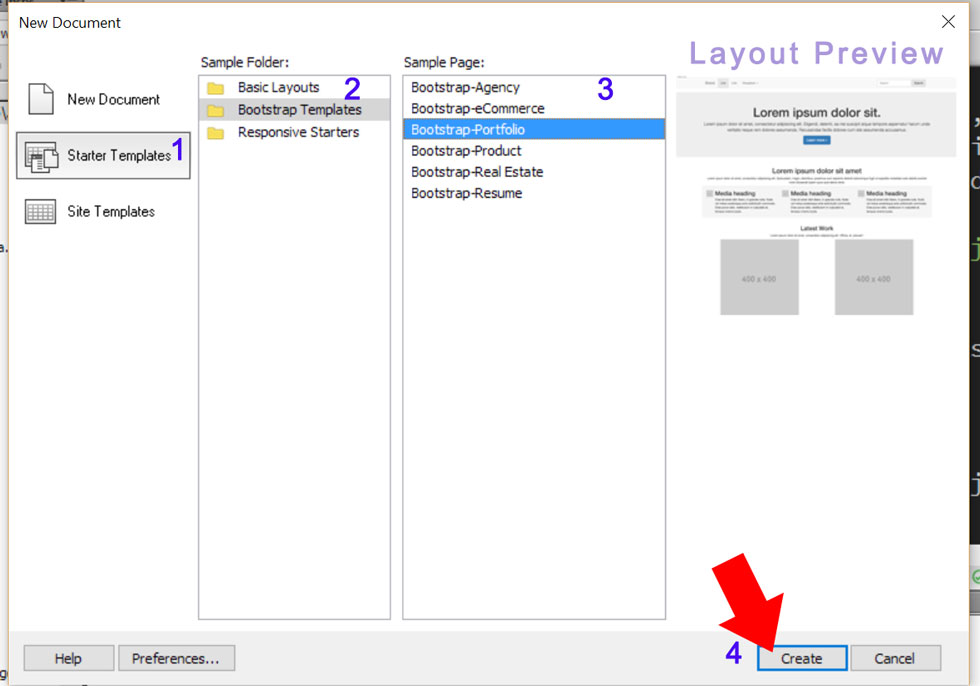Choose the Bootstrap Templates sample folder
Viewport: 980px width, 686px height.
(x=294, y=110)
